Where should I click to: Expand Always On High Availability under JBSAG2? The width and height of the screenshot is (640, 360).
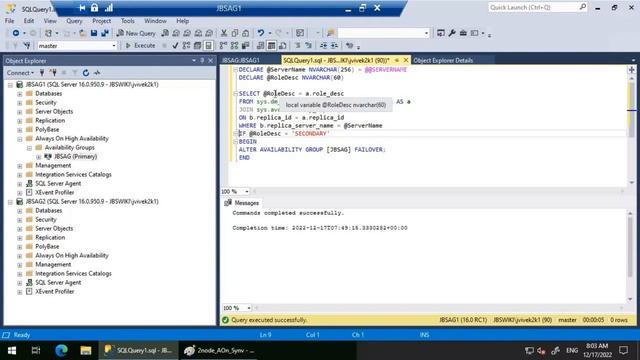[x=20, y=256]
